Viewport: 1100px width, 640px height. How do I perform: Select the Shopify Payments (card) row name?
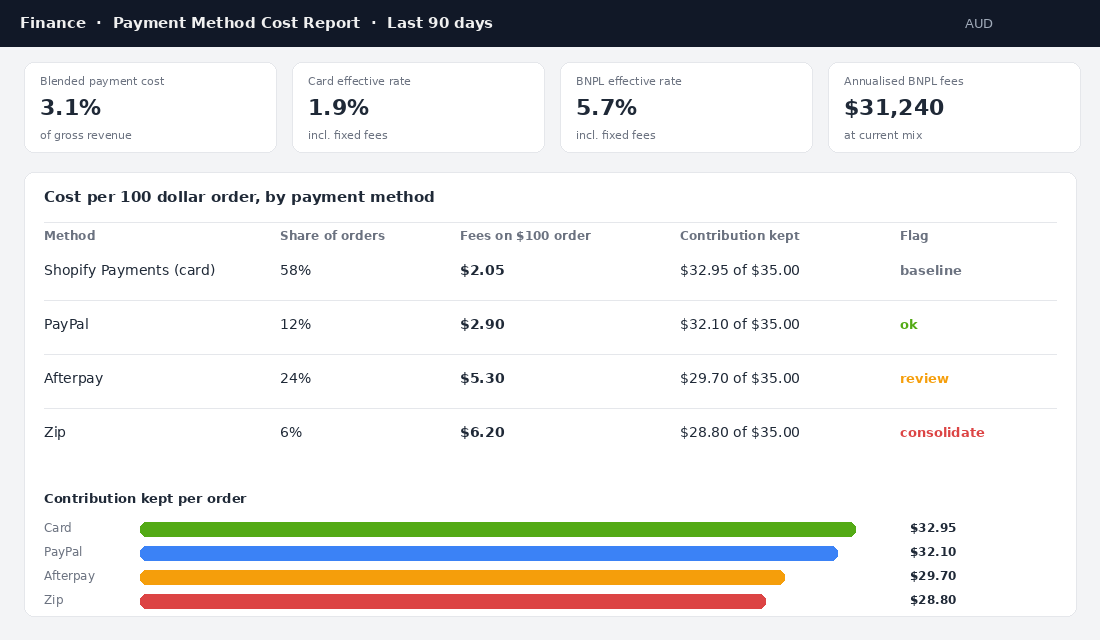coord(129,270)
